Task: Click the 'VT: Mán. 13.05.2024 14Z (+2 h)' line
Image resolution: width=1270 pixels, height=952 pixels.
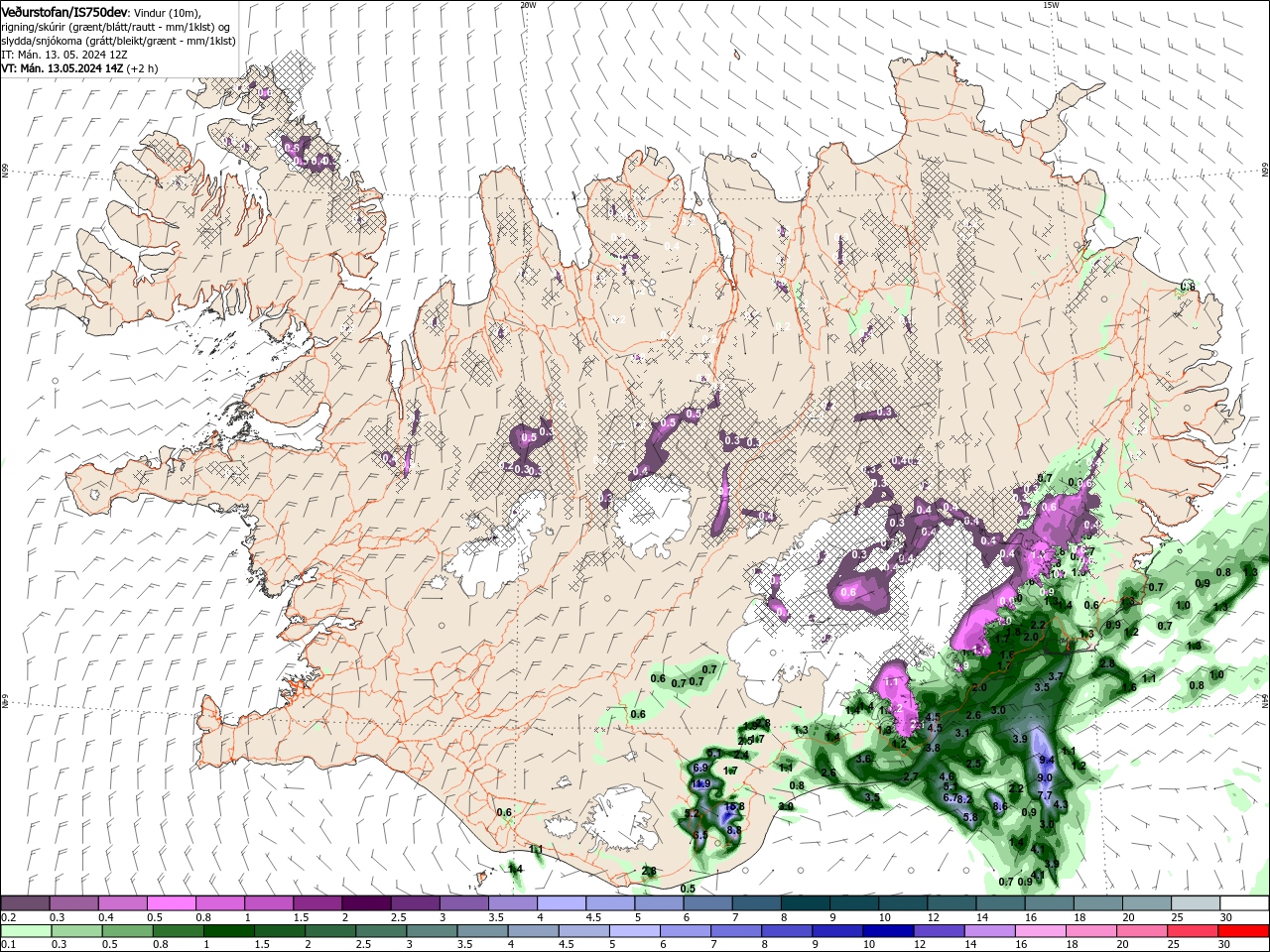Action: point(79,68)
